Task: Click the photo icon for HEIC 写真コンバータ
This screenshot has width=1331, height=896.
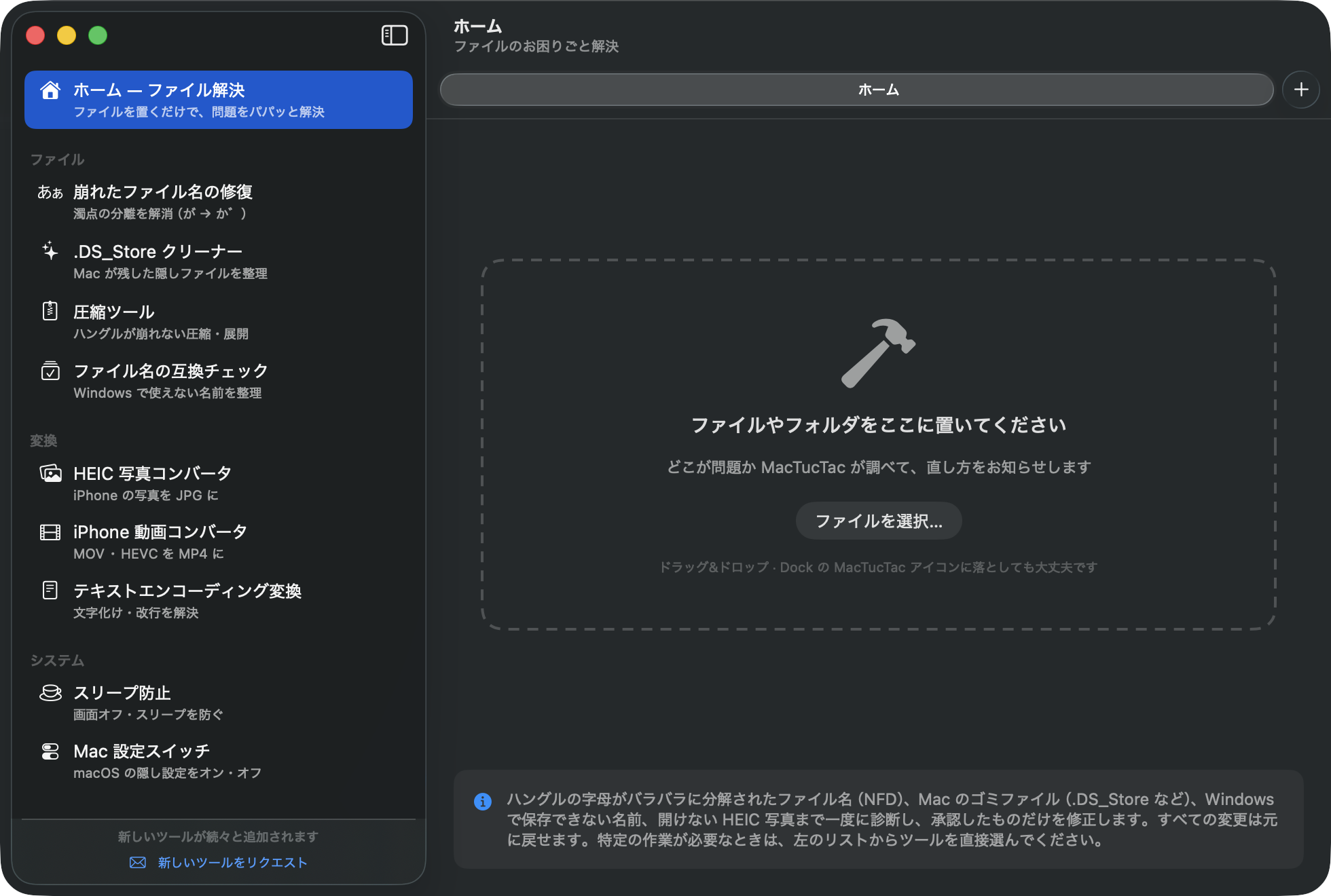Action: [50, 473]
